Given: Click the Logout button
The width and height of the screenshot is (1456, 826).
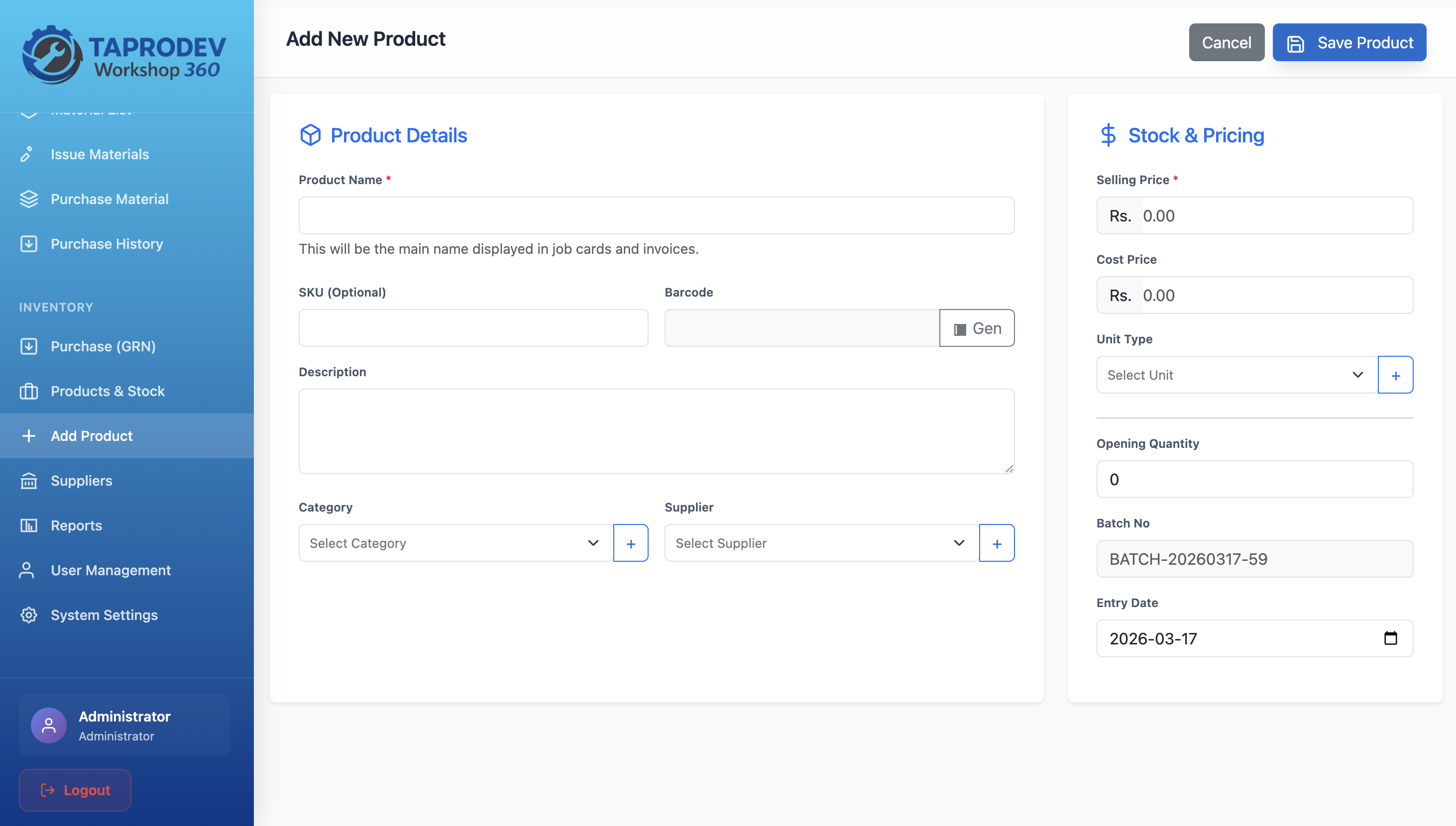Looking at the screenshot, I should click(x=75, y=790).
